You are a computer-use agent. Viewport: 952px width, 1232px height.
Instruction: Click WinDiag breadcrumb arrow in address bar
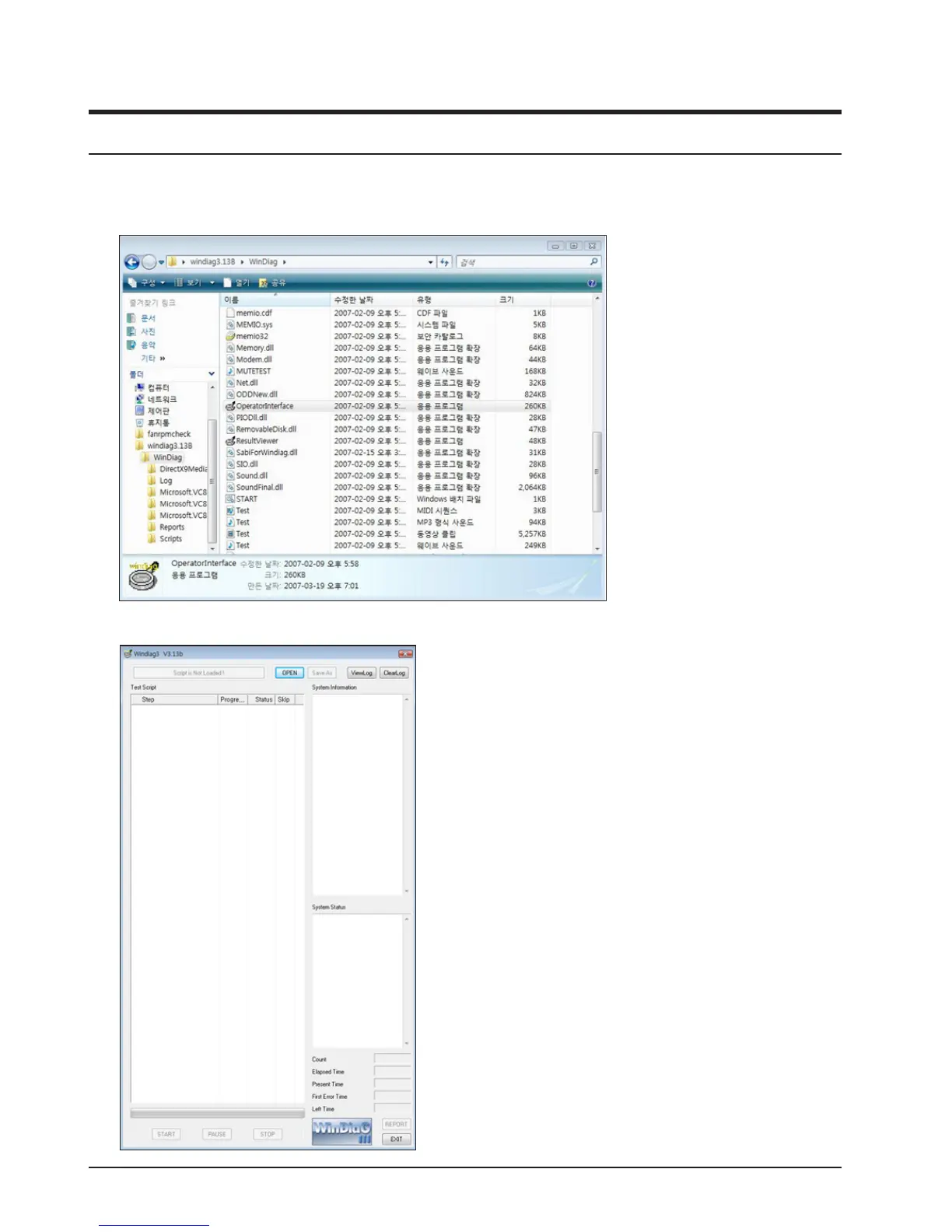click(x=285, y=262)
